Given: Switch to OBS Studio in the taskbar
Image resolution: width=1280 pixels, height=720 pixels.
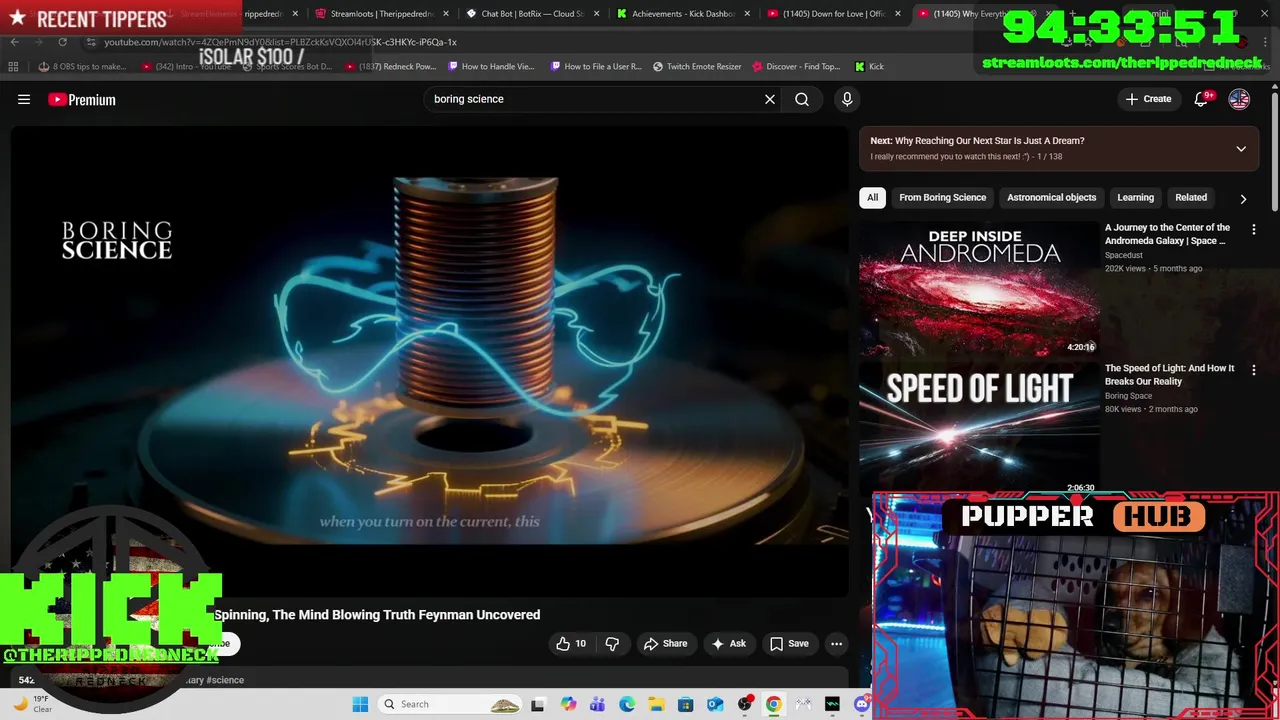Looking at the screenshot, I should click(745, 704).
